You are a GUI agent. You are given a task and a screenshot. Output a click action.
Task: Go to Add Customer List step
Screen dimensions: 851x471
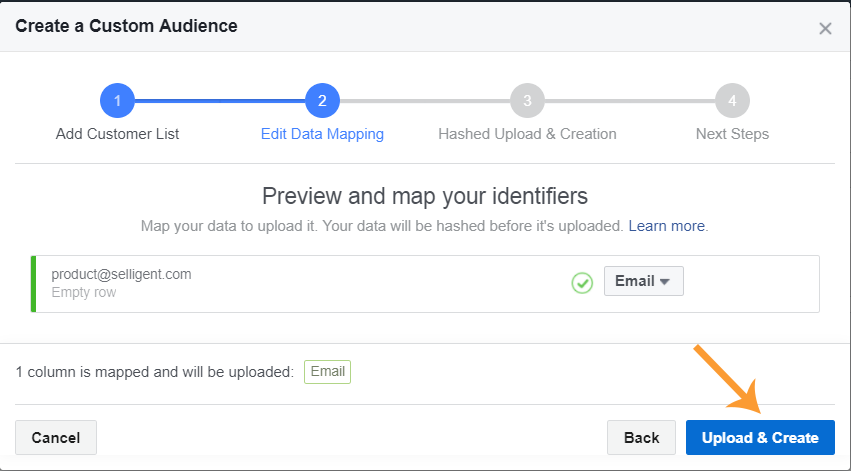tap(117, 134)
